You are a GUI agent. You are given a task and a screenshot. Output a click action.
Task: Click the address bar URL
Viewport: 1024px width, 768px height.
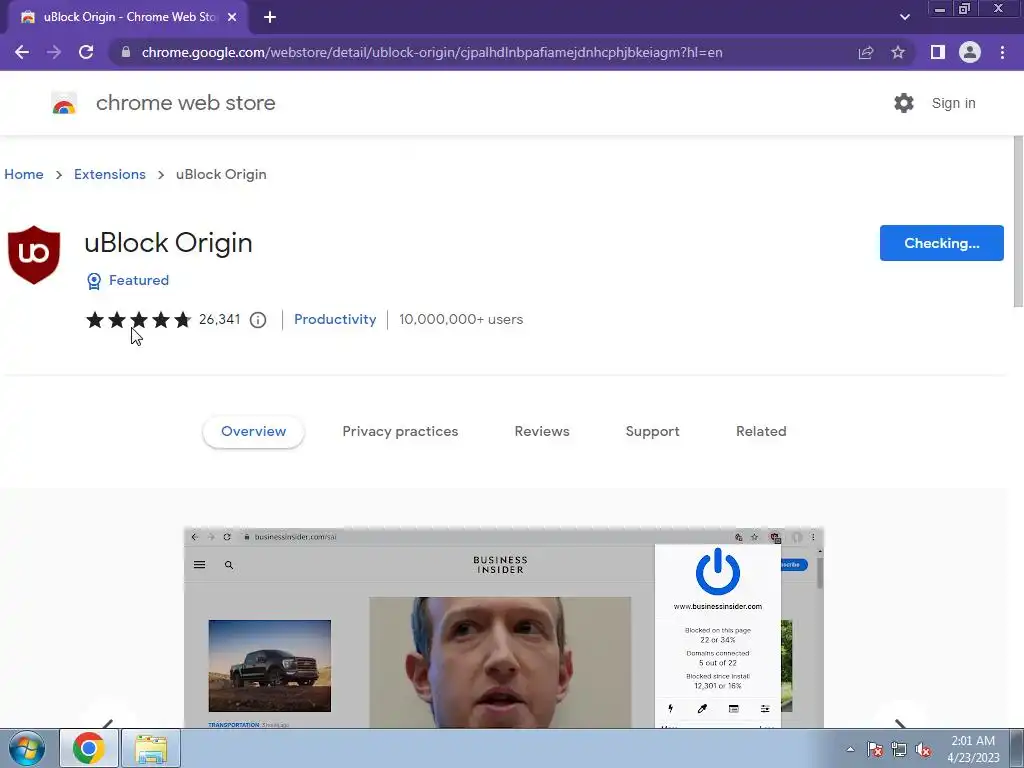(432, 52)
